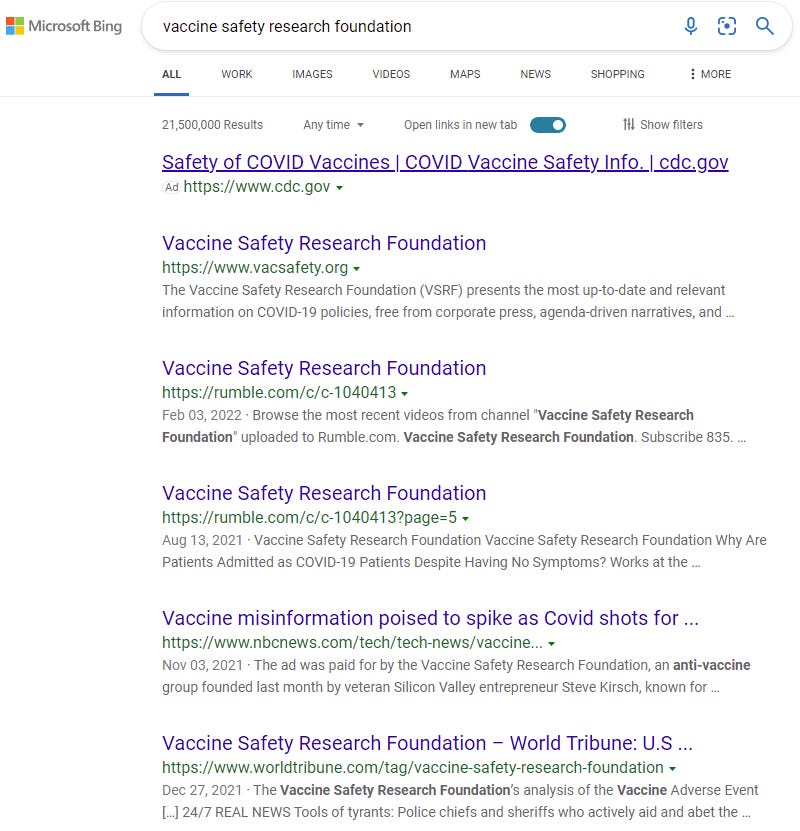
Task: Click the Show filters text label
Action: click(x=671, y=125)
